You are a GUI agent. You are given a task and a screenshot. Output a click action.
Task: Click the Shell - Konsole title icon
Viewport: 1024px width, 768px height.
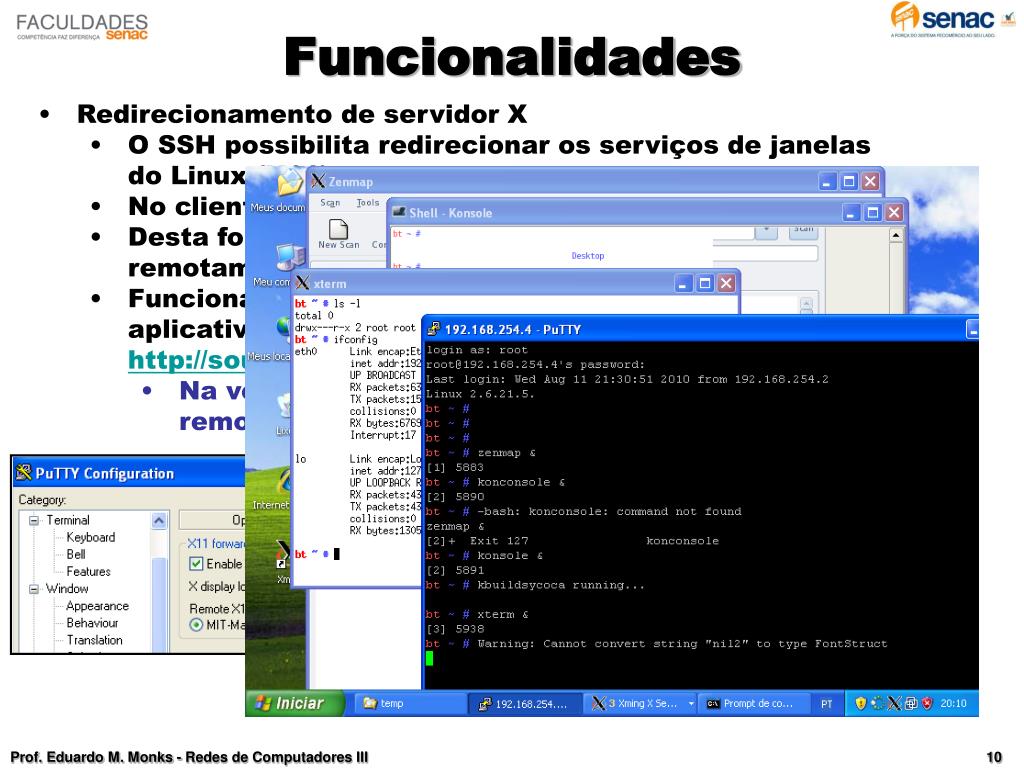(x=398, y=212)
